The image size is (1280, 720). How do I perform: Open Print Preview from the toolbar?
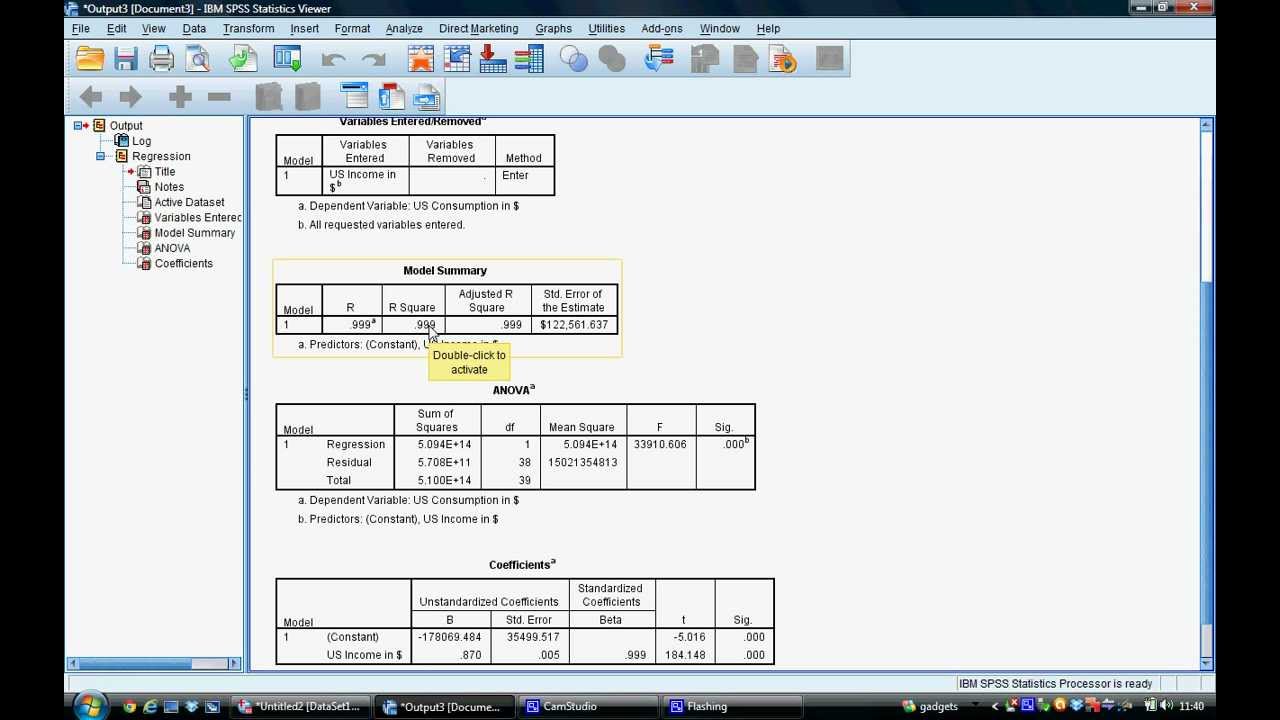(198, 60)
